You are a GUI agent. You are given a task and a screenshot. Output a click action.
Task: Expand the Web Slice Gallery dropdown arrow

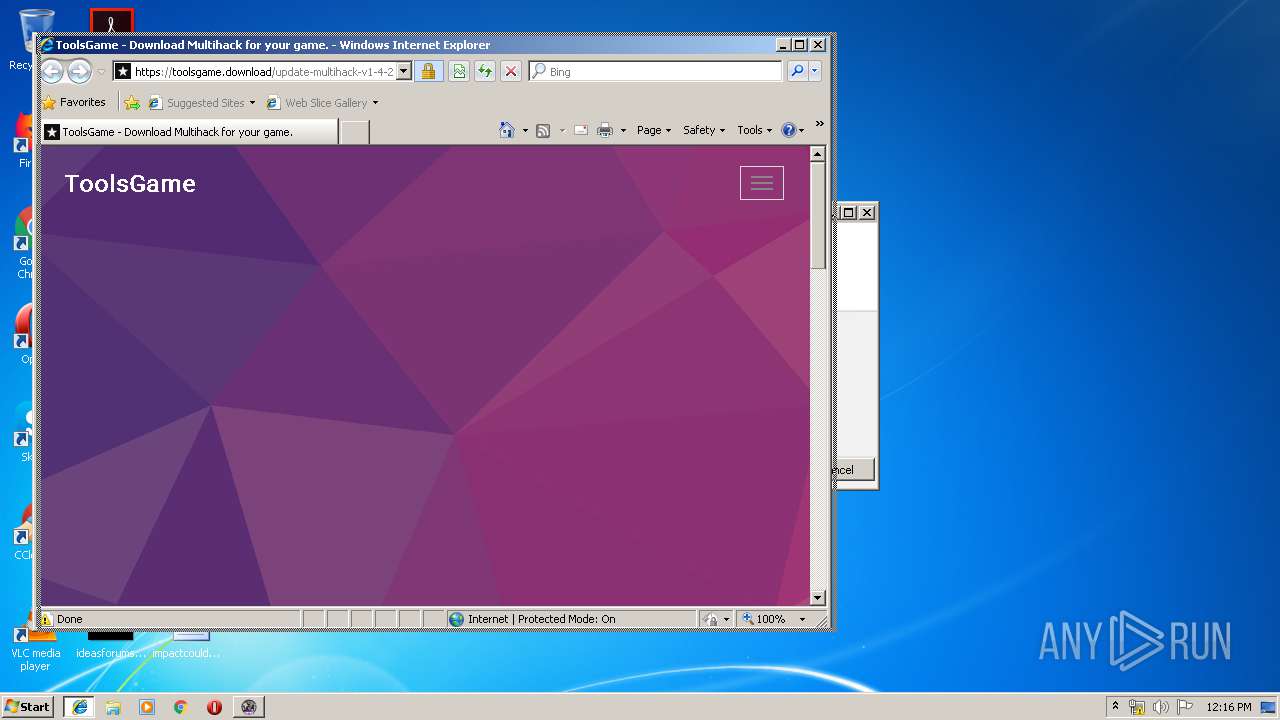pos(376,103)
